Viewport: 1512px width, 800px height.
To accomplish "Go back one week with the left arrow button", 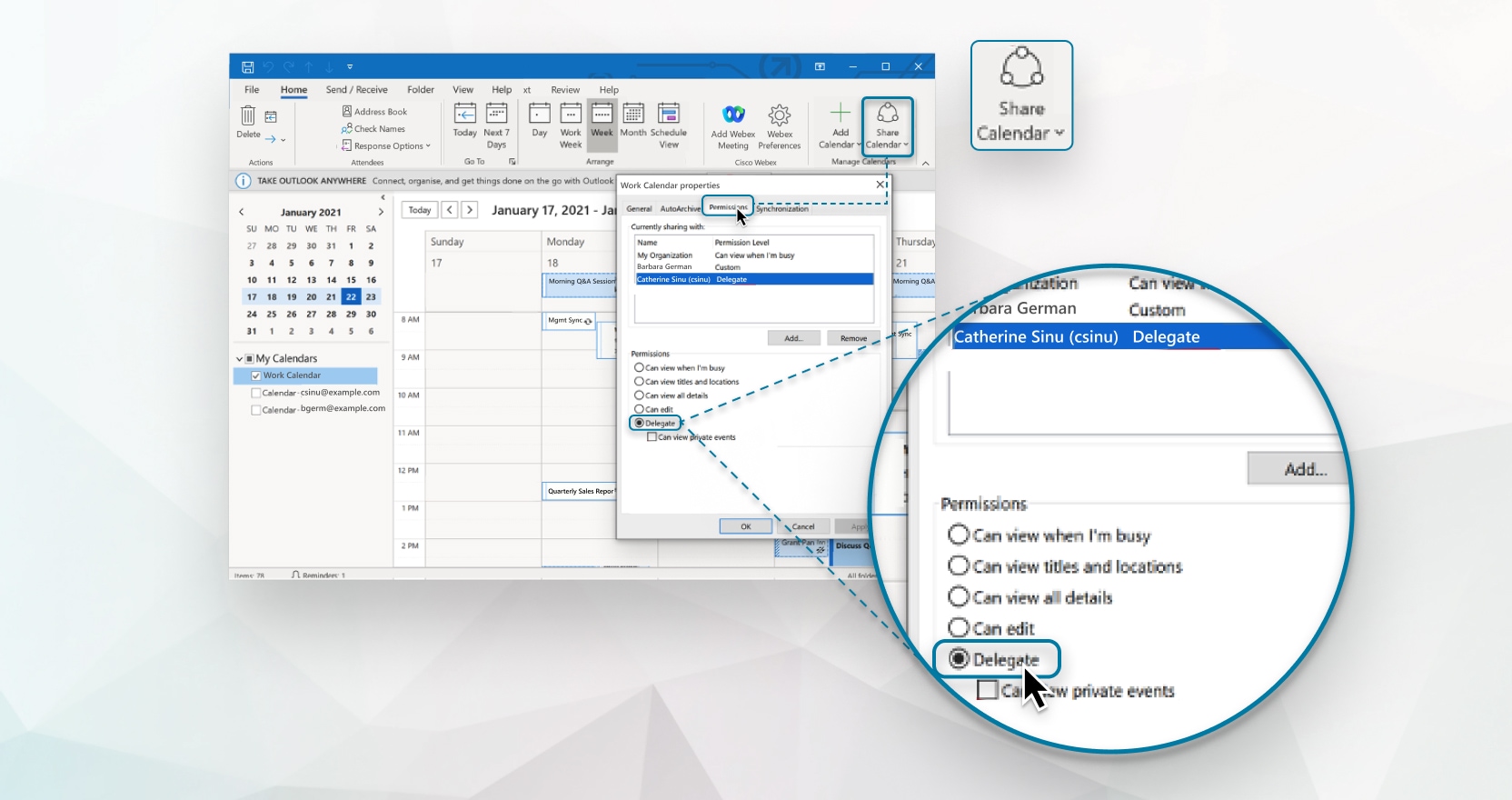I will (x=450, y=210).
